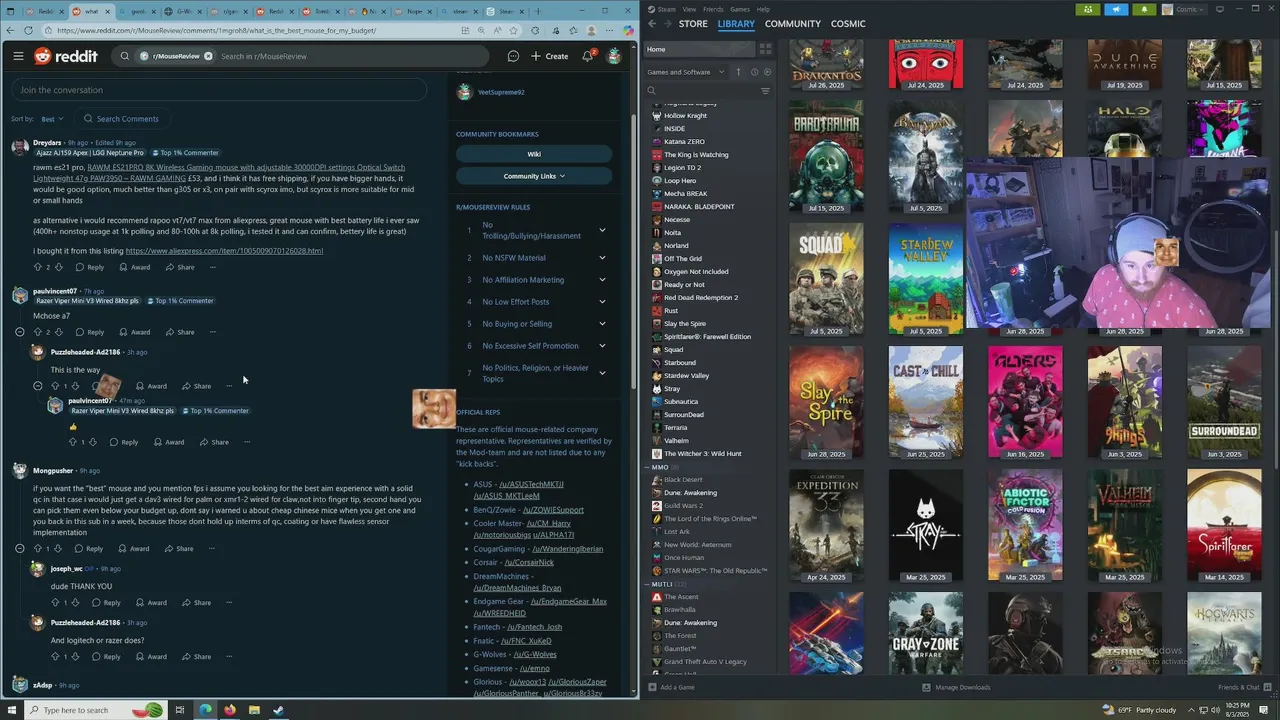Viewport: 1280px width, 720px height.
Task: Switch to Steam STORE tab
Action: 693,23
